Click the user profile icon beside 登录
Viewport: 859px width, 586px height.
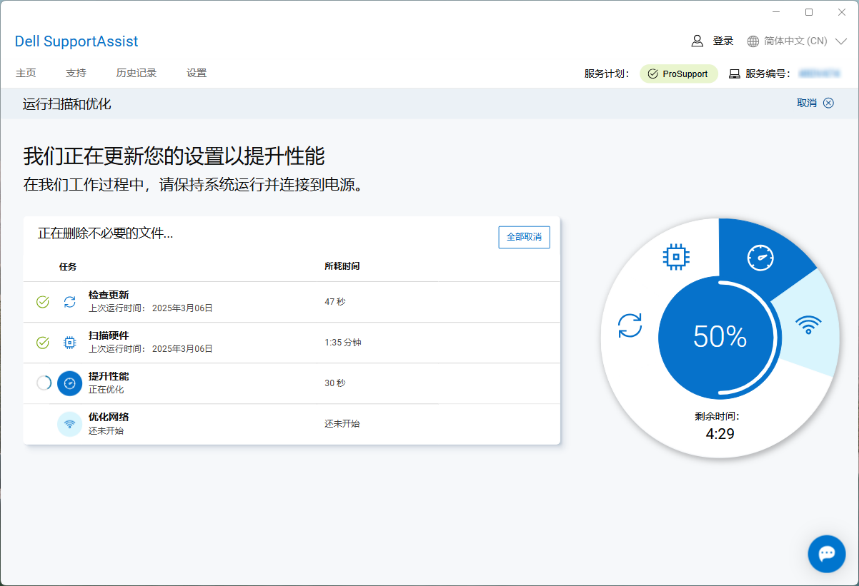pyautogui.click(x=697, y=41)
